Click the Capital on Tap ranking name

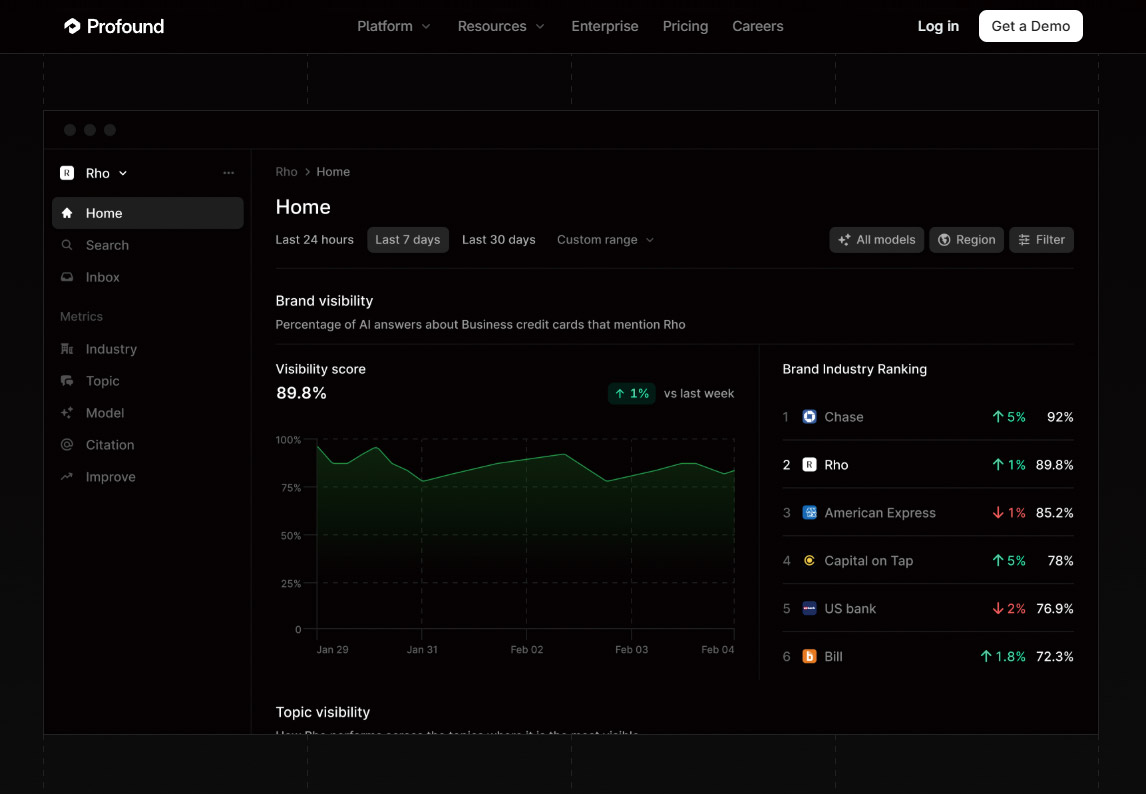click(x=868, y=561)
